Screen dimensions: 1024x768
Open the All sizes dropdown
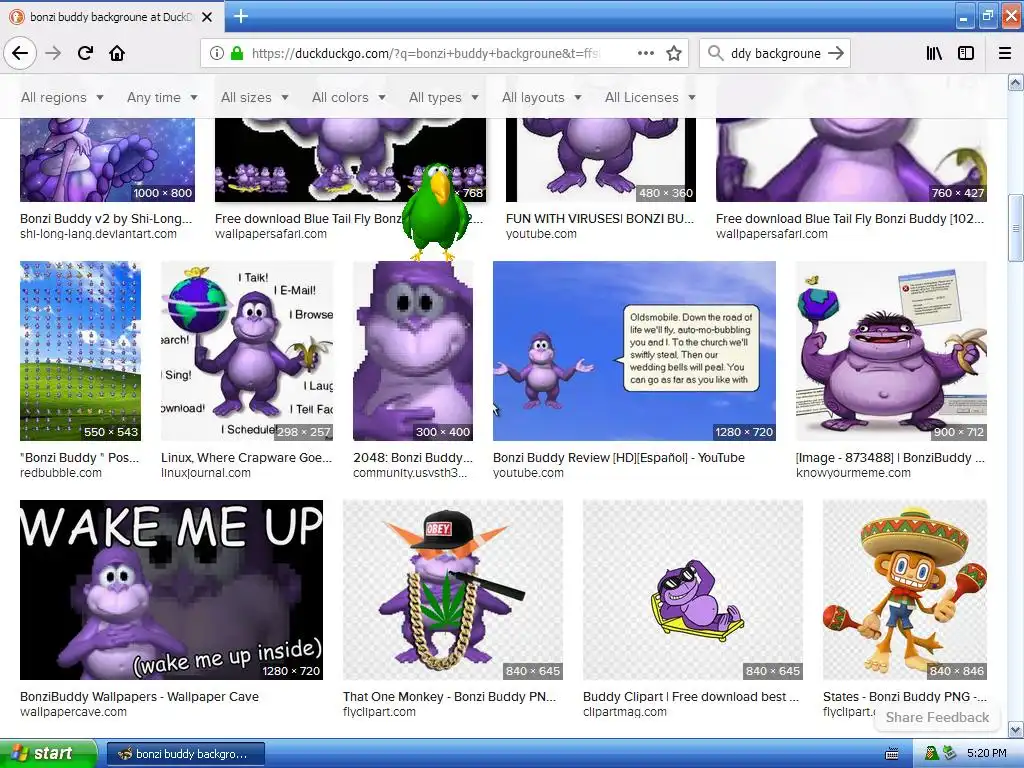coord(255,97)
